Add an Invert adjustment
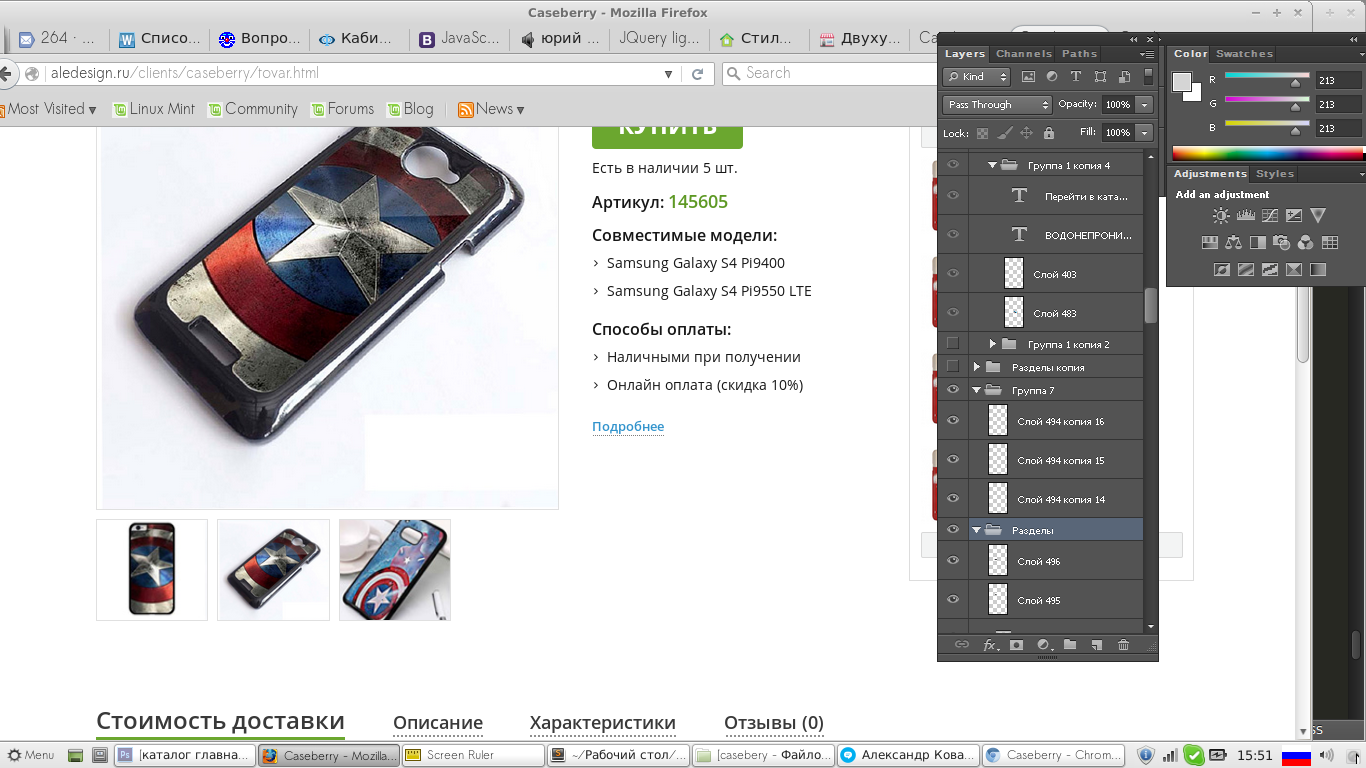The width and height of the screenshot is (1366, 768). tap(1221, 269)
